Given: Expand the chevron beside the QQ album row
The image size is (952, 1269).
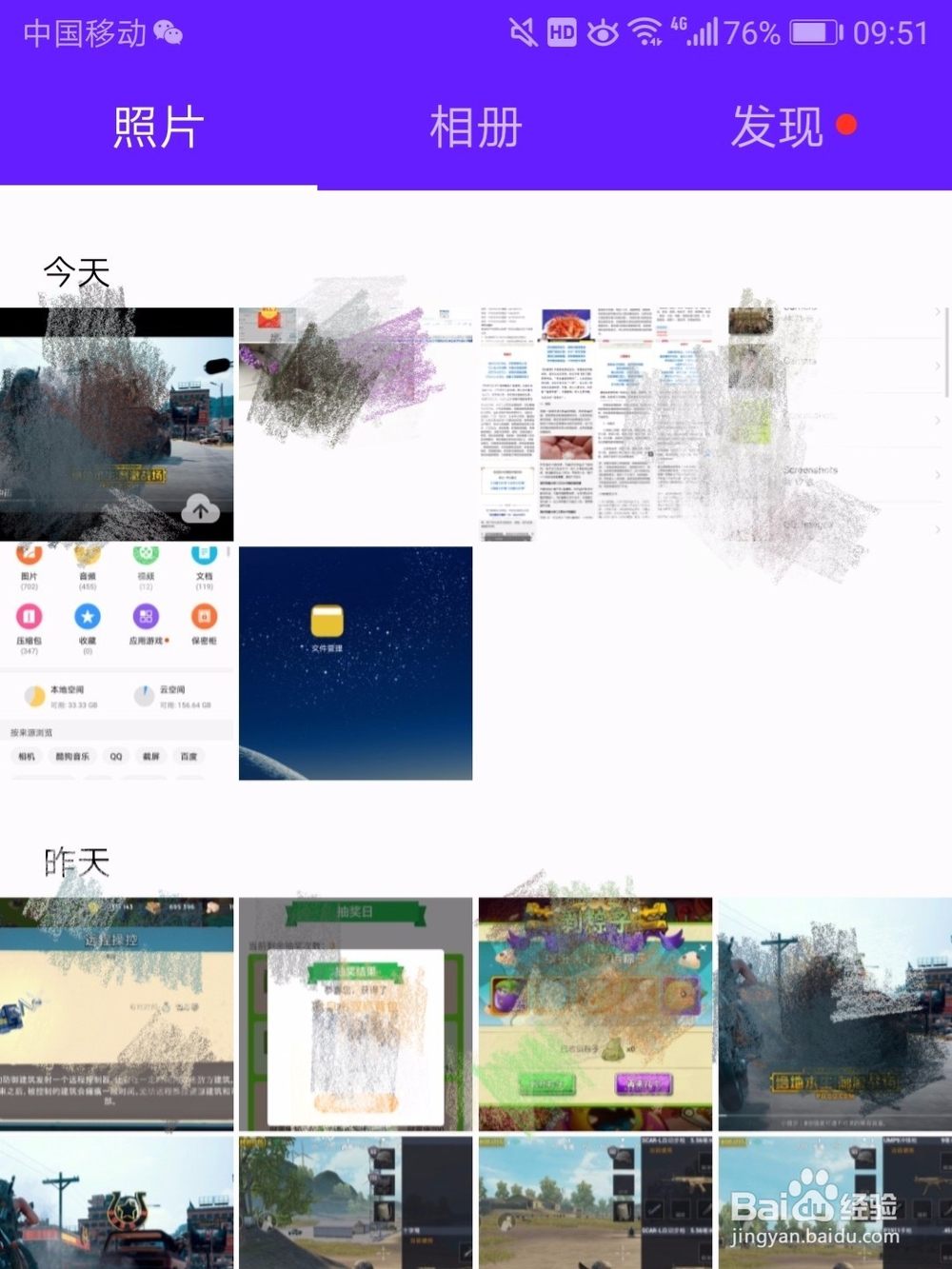Looking at the screenshot, I should [x=937, y=528].
